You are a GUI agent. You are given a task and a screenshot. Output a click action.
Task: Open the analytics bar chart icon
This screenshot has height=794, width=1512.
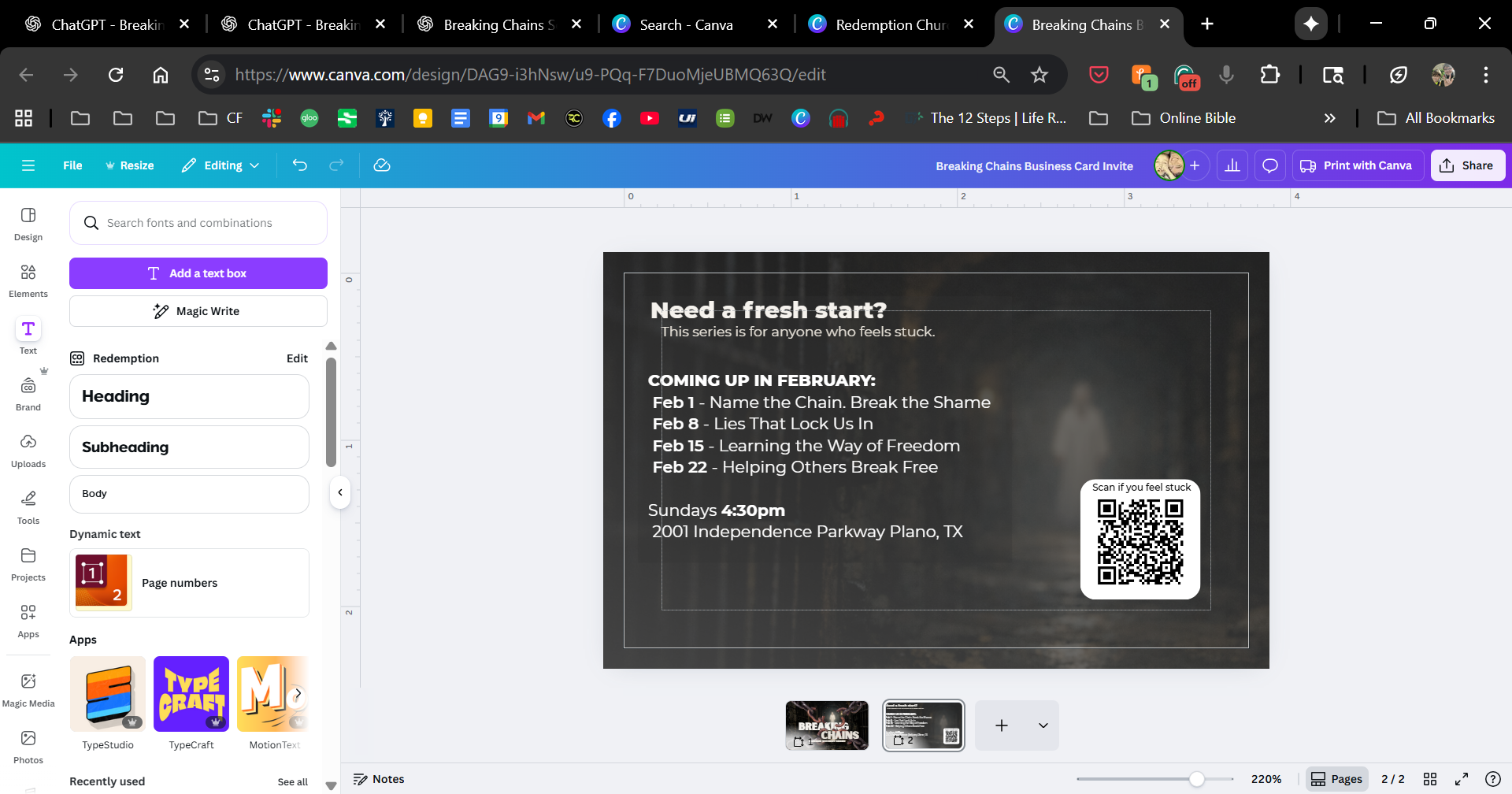tap(1232, 165)
